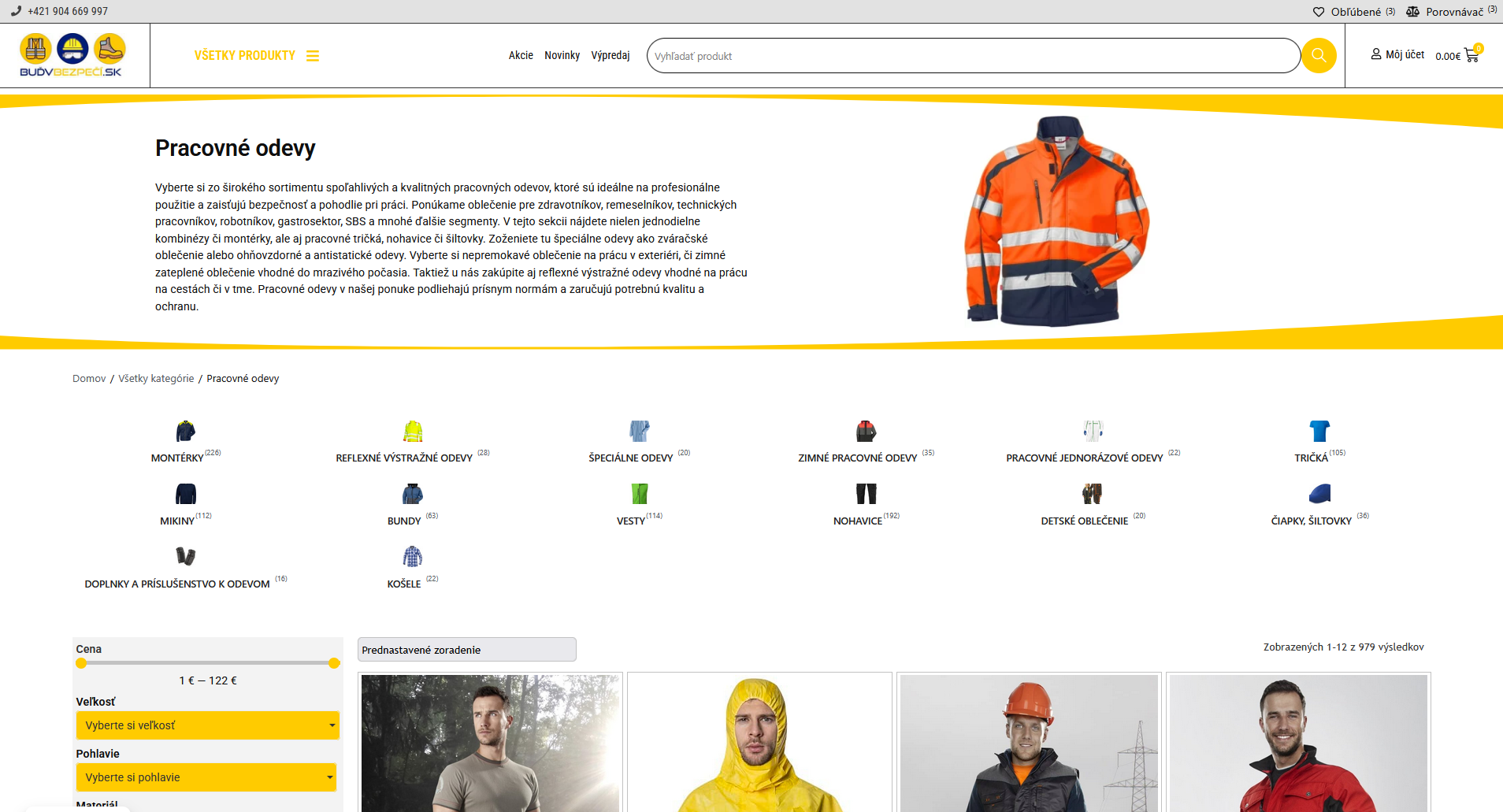
Task: Go to the Výpredaj menu item
Action: [x=610, y=55]
